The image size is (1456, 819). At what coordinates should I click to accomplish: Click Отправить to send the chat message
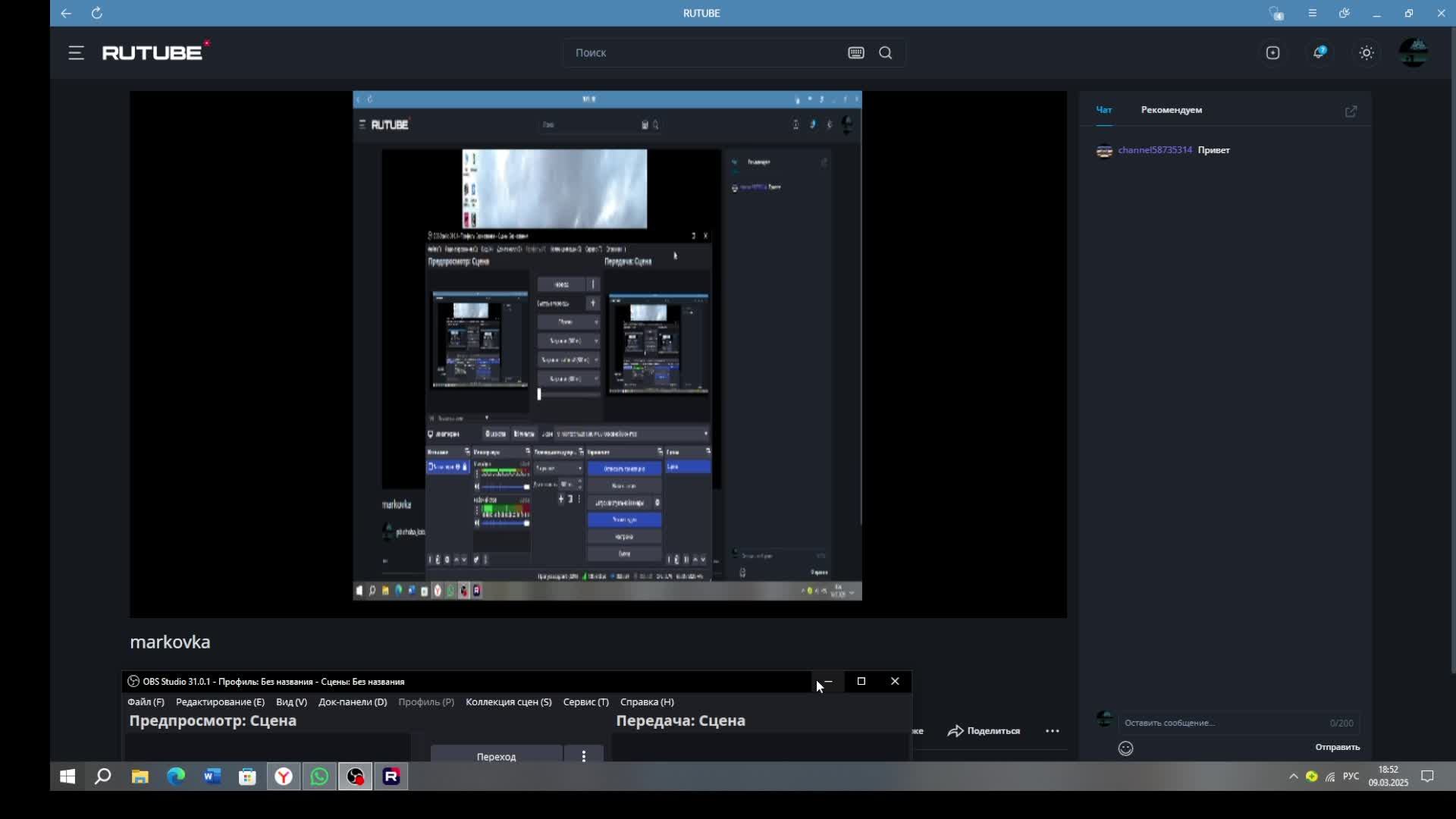coord(1337,748)
